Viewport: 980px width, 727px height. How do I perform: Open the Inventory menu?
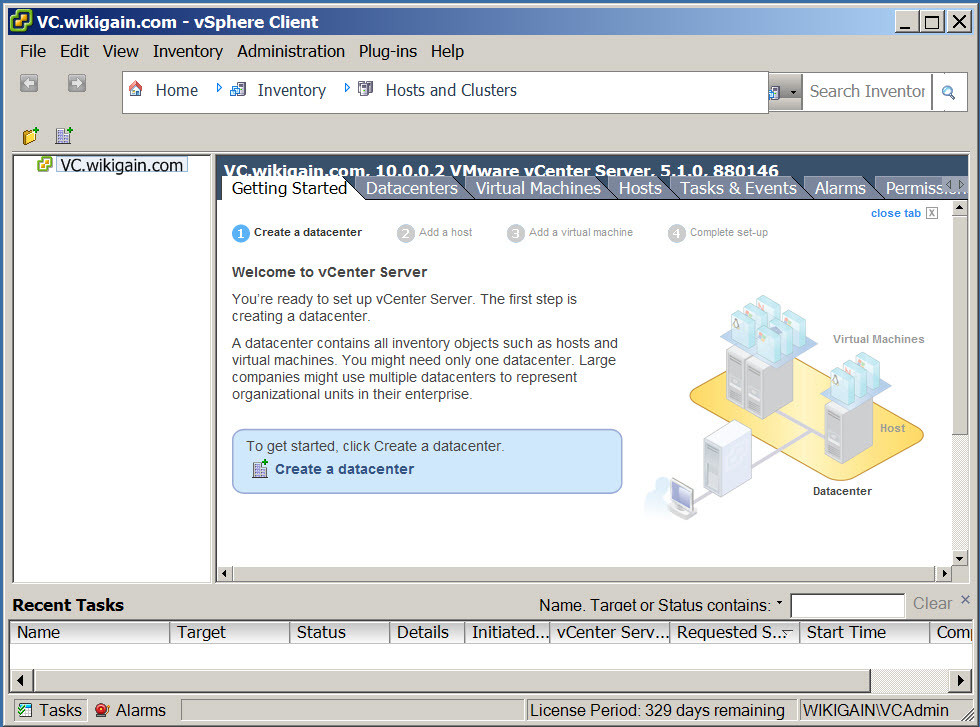click(188, 51)
